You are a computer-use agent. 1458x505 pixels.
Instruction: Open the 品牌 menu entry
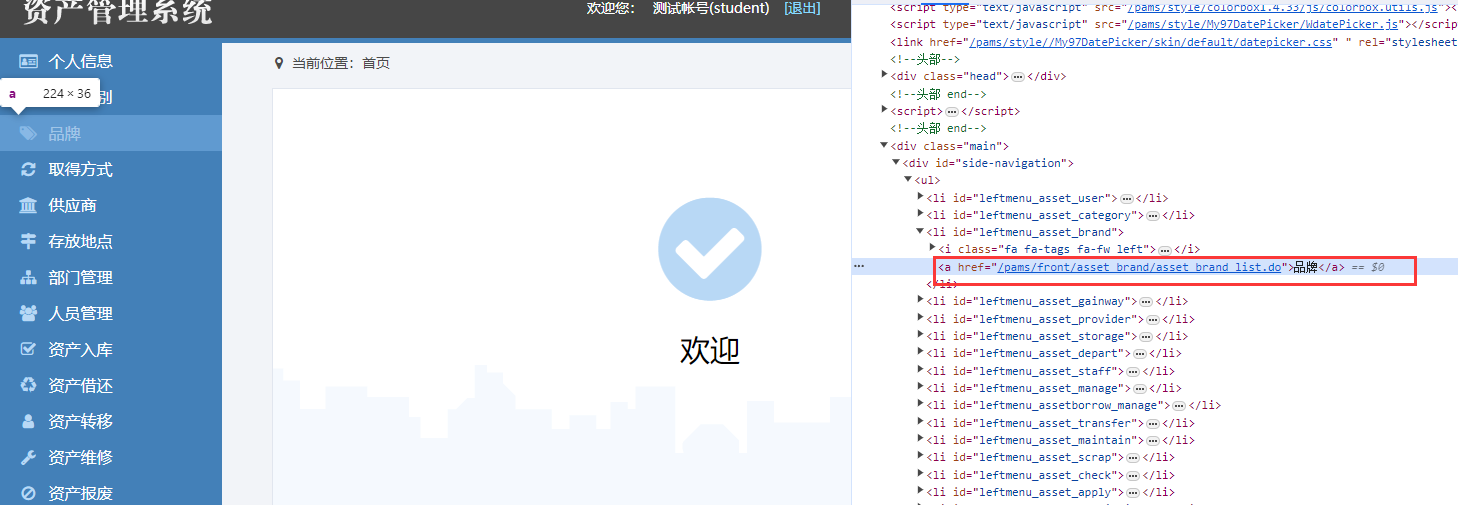(x=65, y=133)
